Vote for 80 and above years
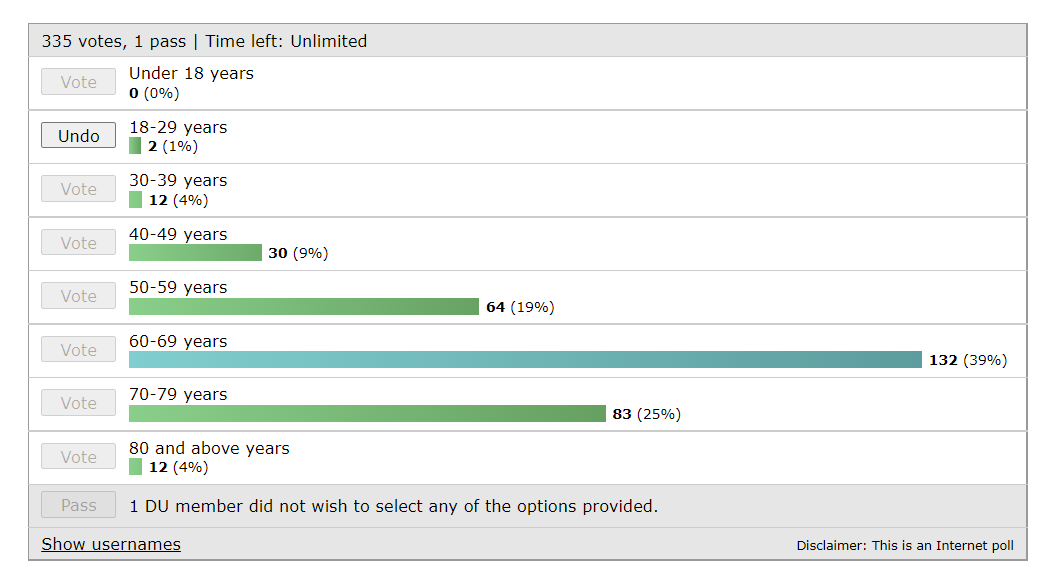 click(78, 457)
